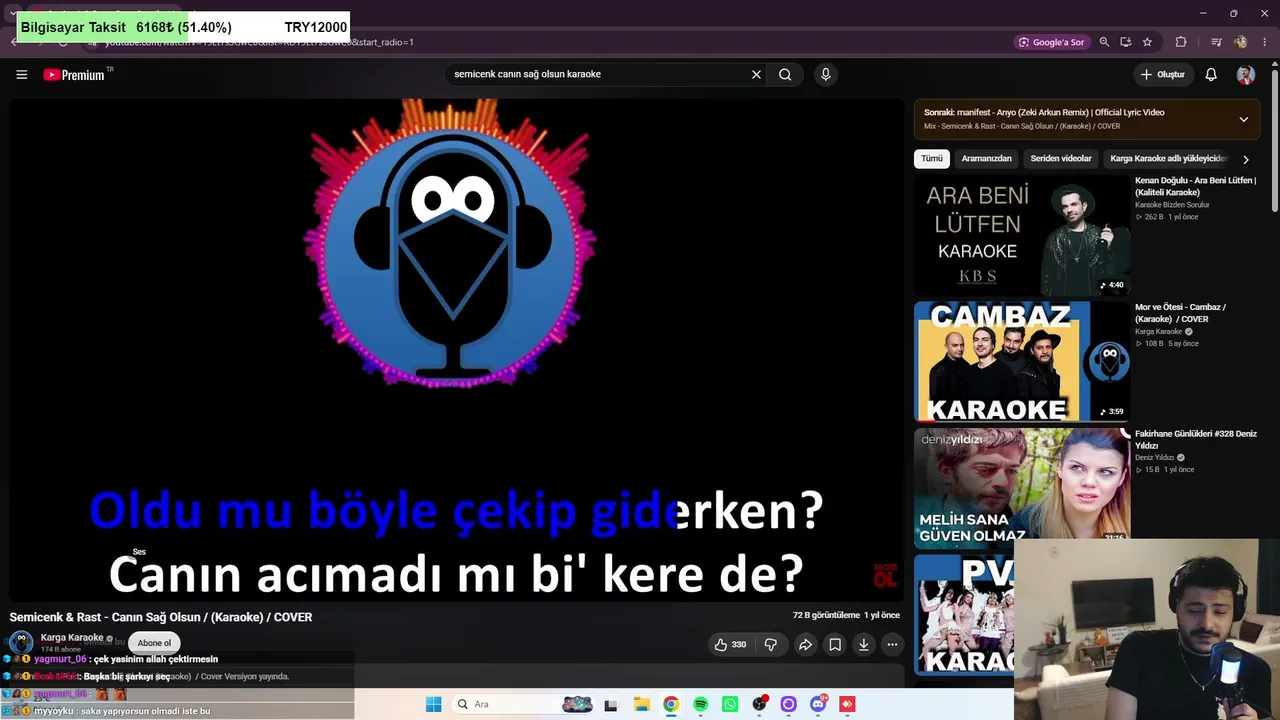Select the Seriden videolar filter chip
Screen dimensions: 1280x720
(1061, 159)
